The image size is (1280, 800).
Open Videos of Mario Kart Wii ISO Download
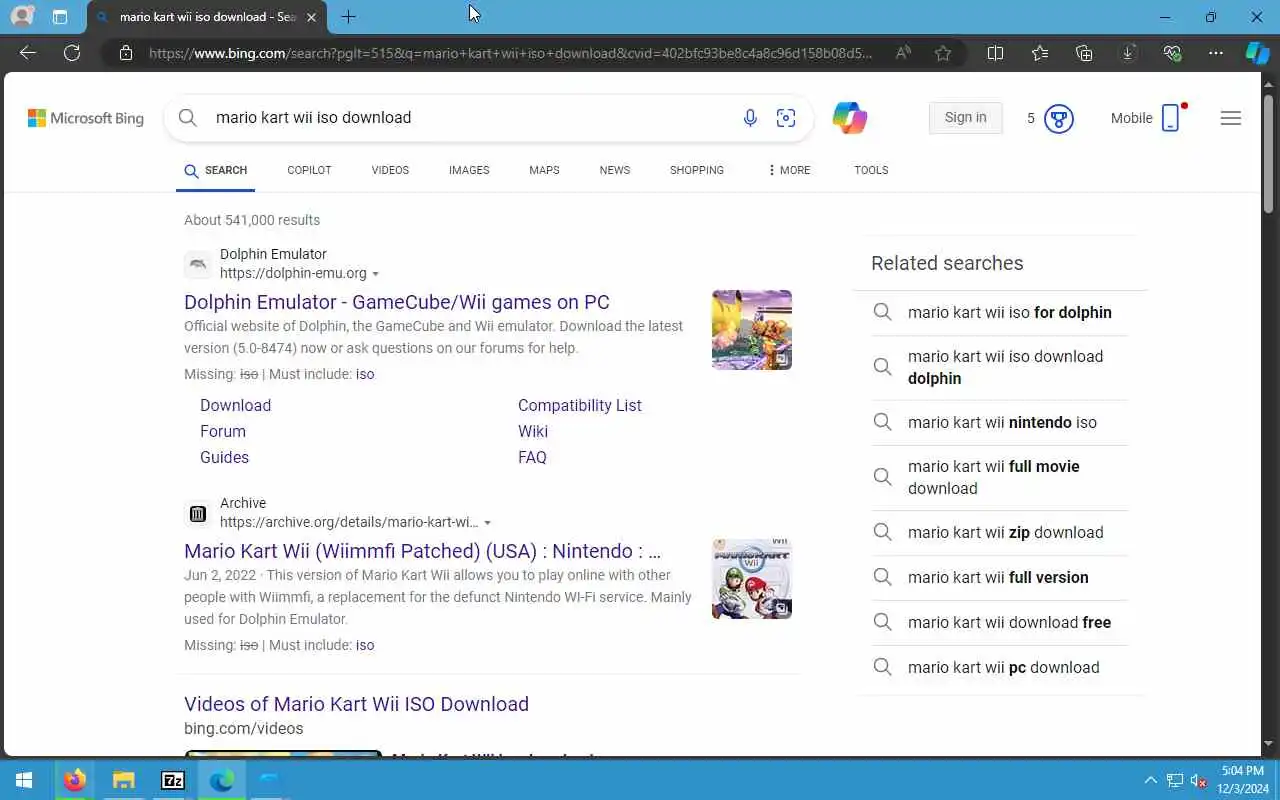click(x=356, y=704)
